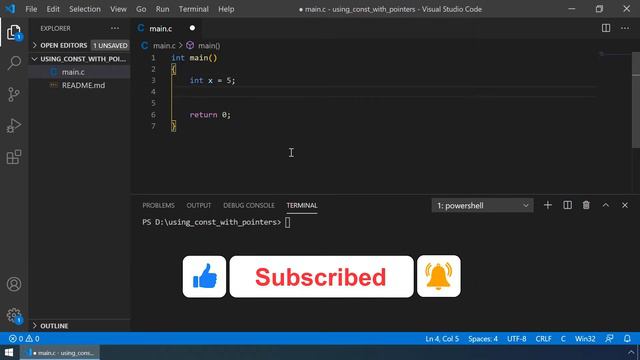Open the Search view icon
The width and height of the screenshot is (640, 360).
(14, 63)
